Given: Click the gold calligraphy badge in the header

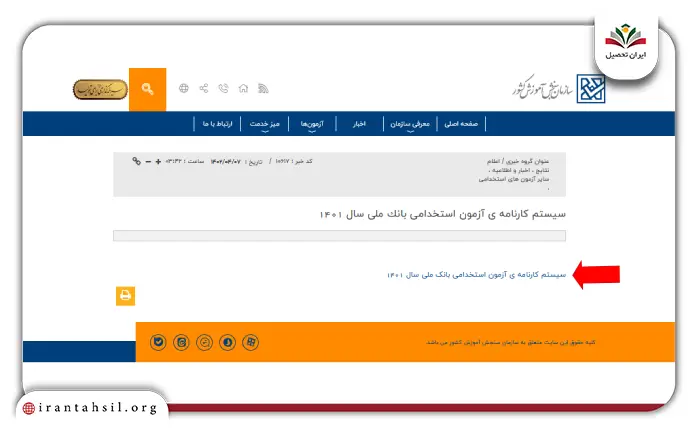Looking at the screenshot, I should coord(100,89).
